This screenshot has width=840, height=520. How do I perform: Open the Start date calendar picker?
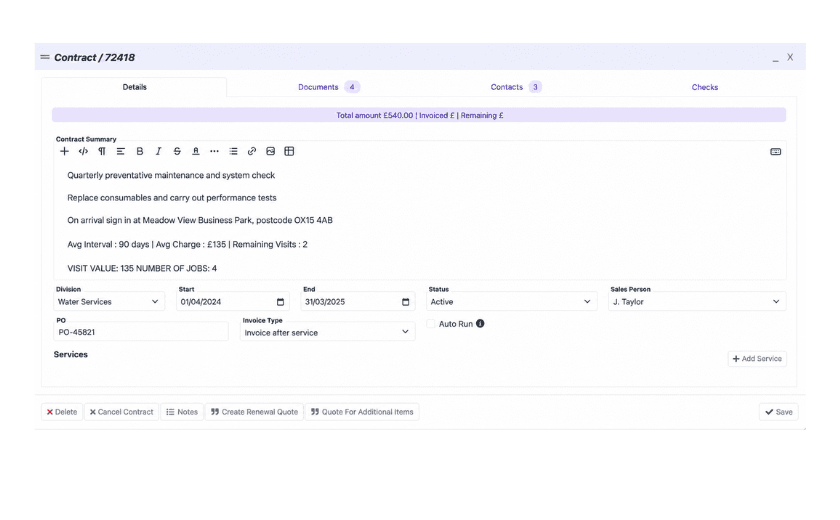(x=280, y=302)
